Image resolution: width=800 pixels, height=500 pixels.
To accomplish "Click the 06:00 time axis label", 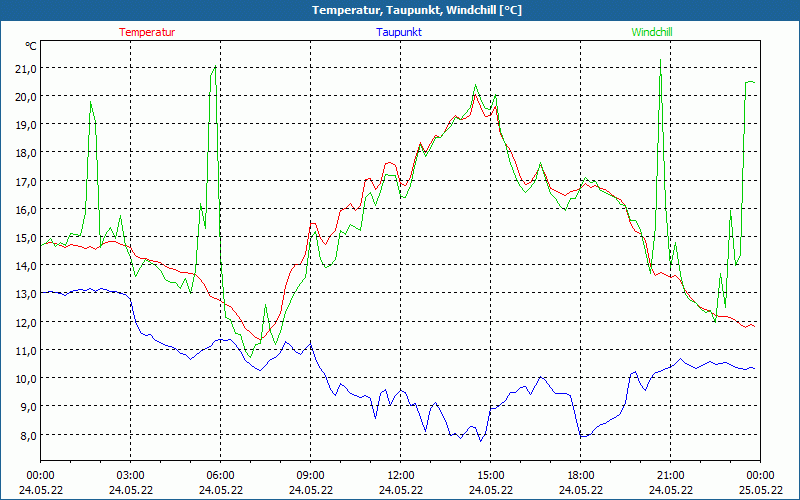I will point(220,474).
